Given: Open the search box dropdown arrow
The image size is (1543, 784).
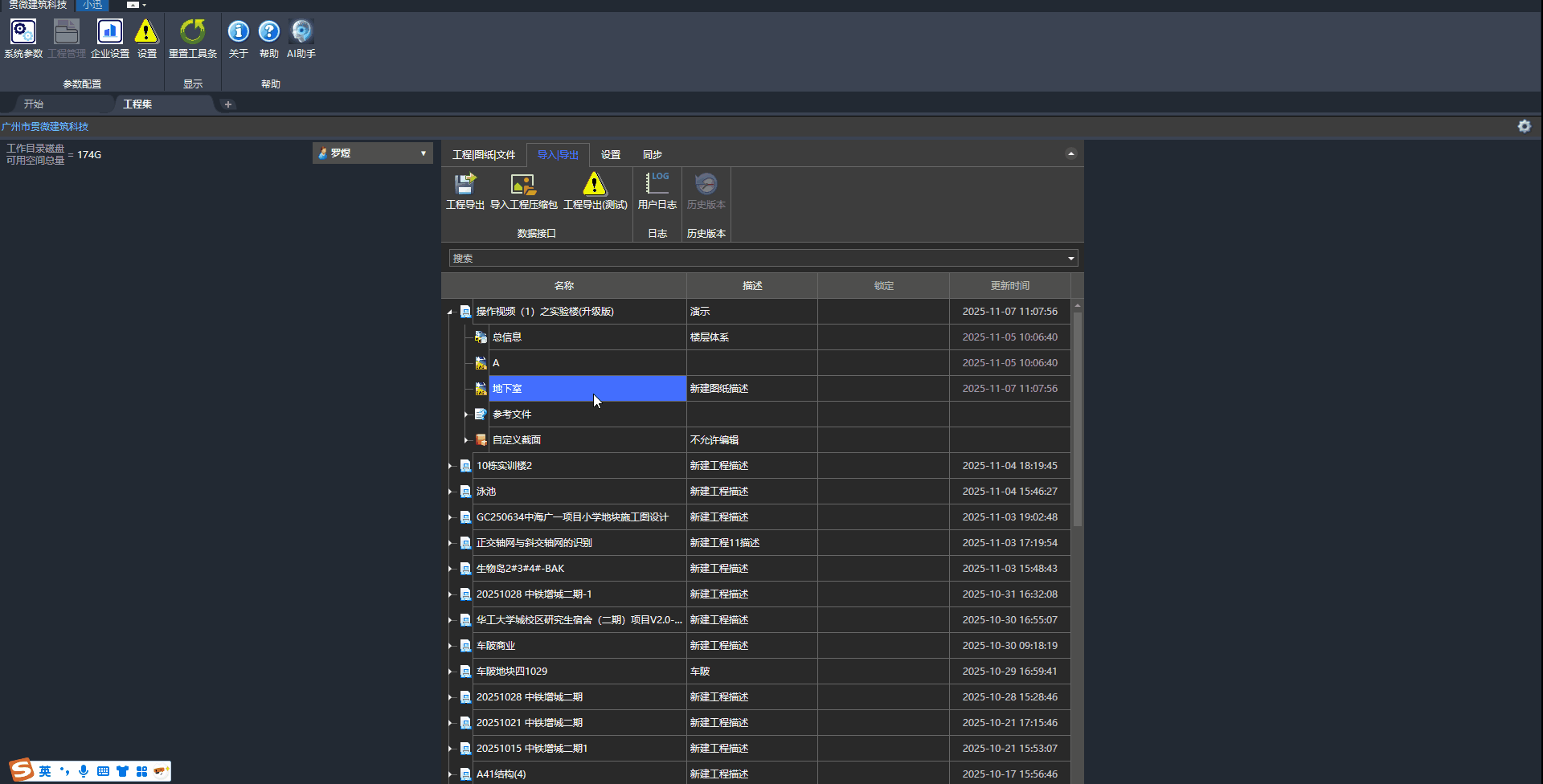Looking at the screenshot, I should click(x=1070, y=259).
